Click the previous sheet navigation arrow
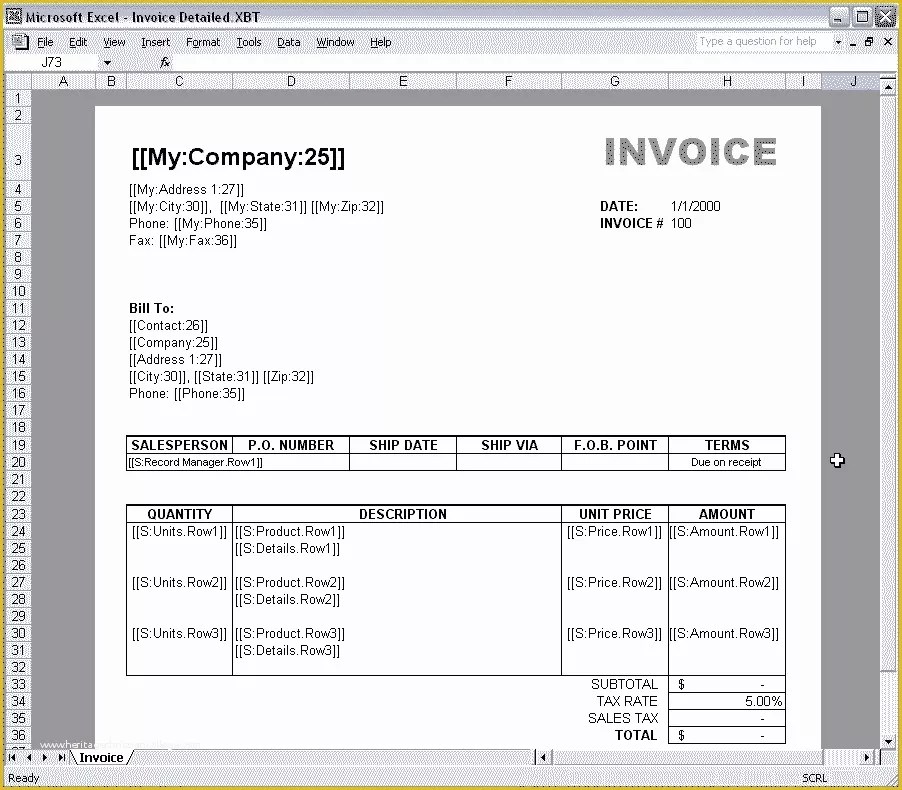902x790 pixels. [31, 757]
